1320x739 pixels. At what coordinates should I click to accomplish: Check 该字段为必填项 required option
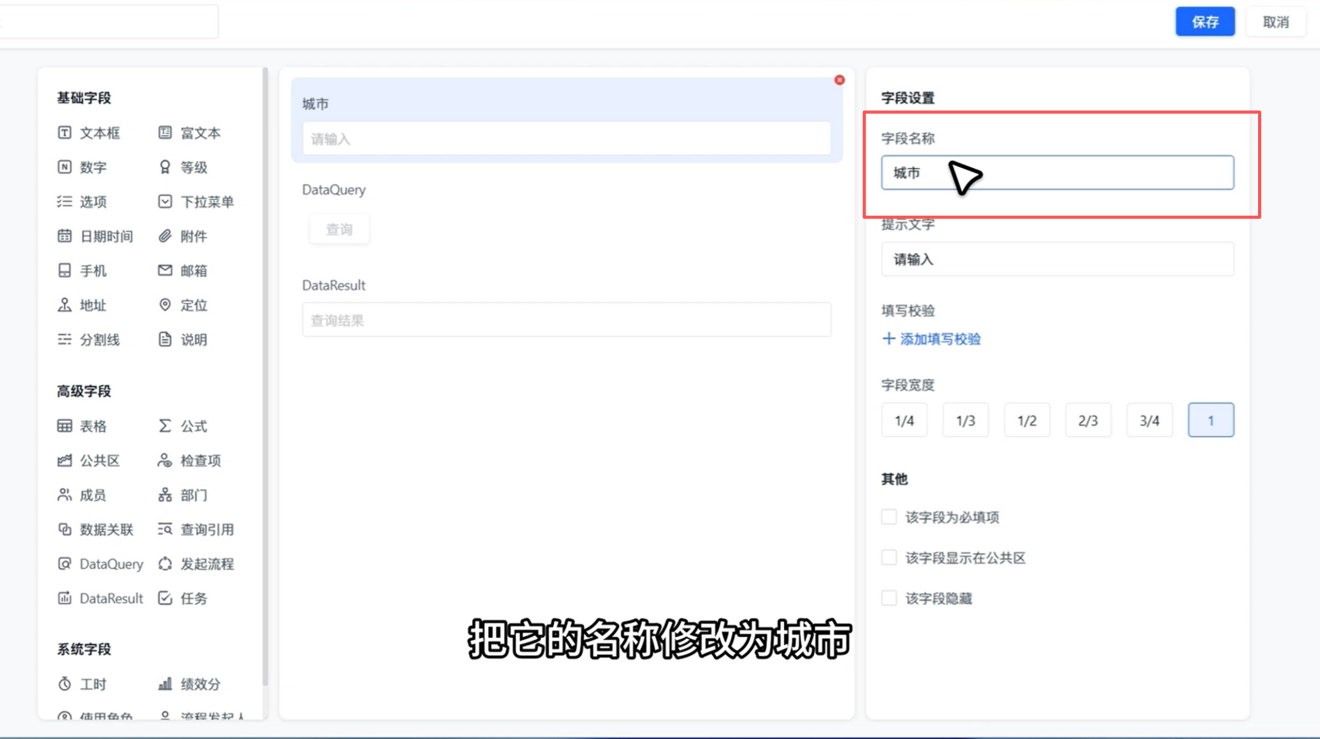coord(889,517)
